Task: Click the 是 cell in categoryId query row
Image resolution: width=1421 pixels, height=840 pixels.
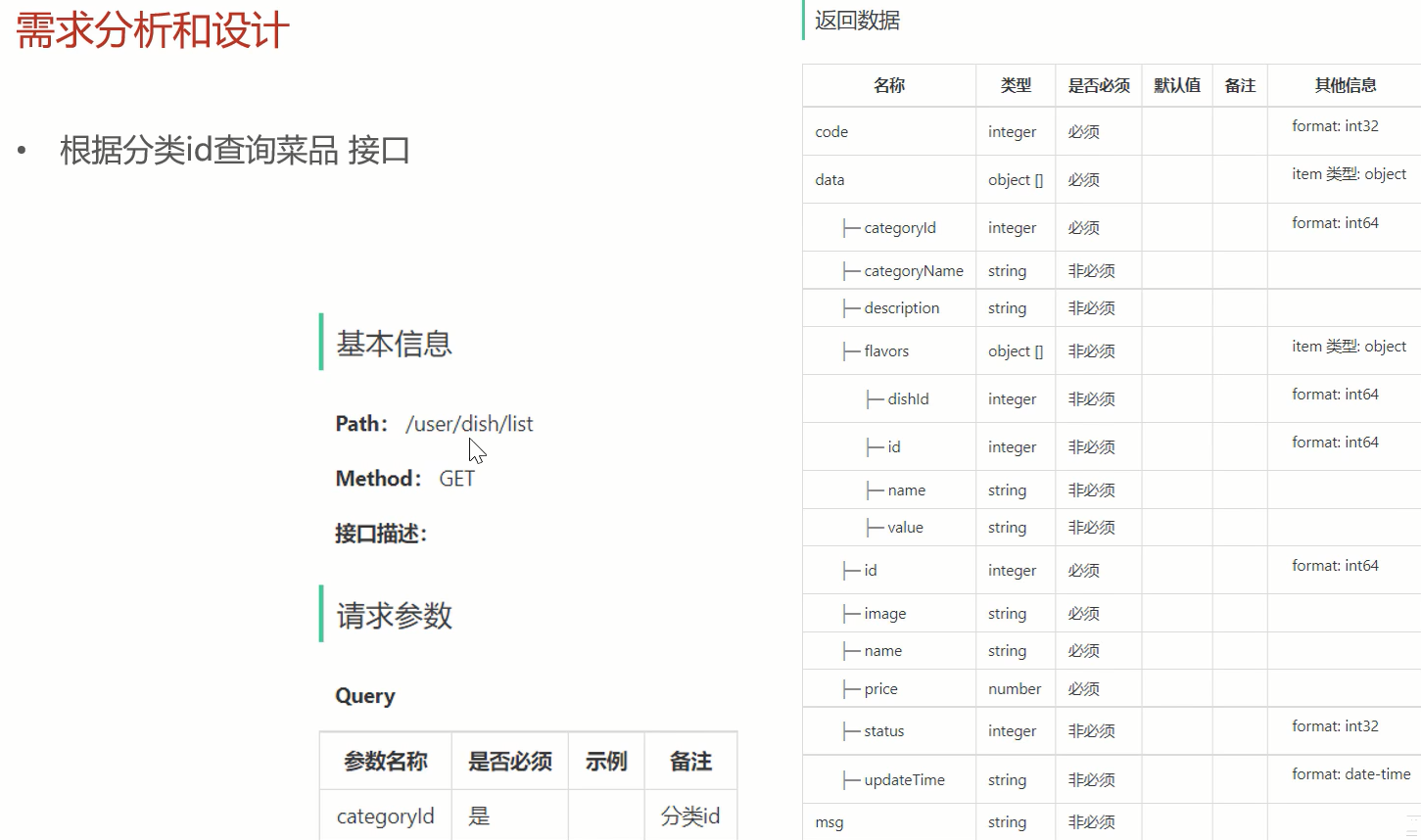Action: click(x=479, y=817)
